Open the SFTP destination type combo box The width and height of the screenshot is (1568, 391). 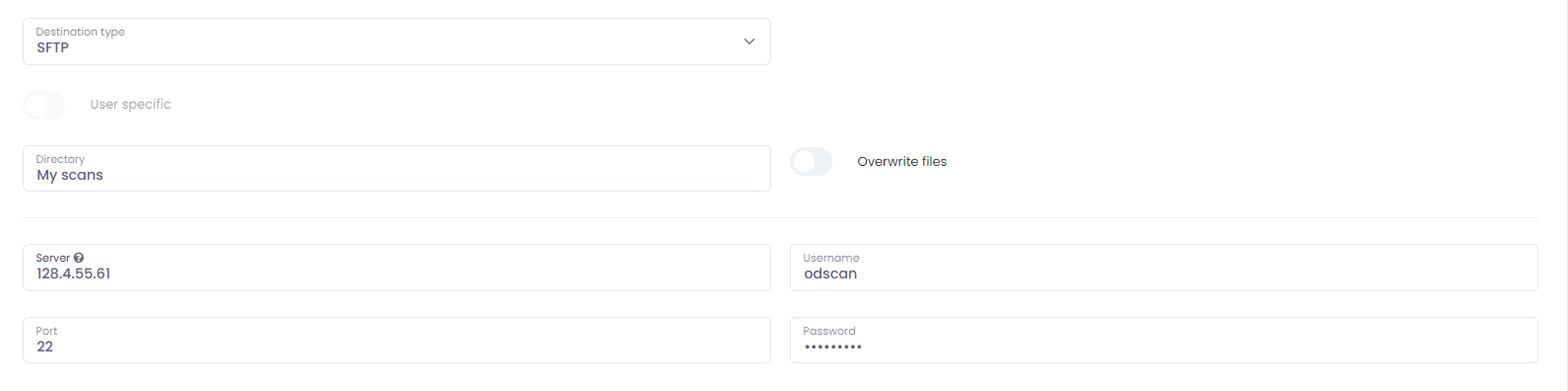tap(396, 41)
